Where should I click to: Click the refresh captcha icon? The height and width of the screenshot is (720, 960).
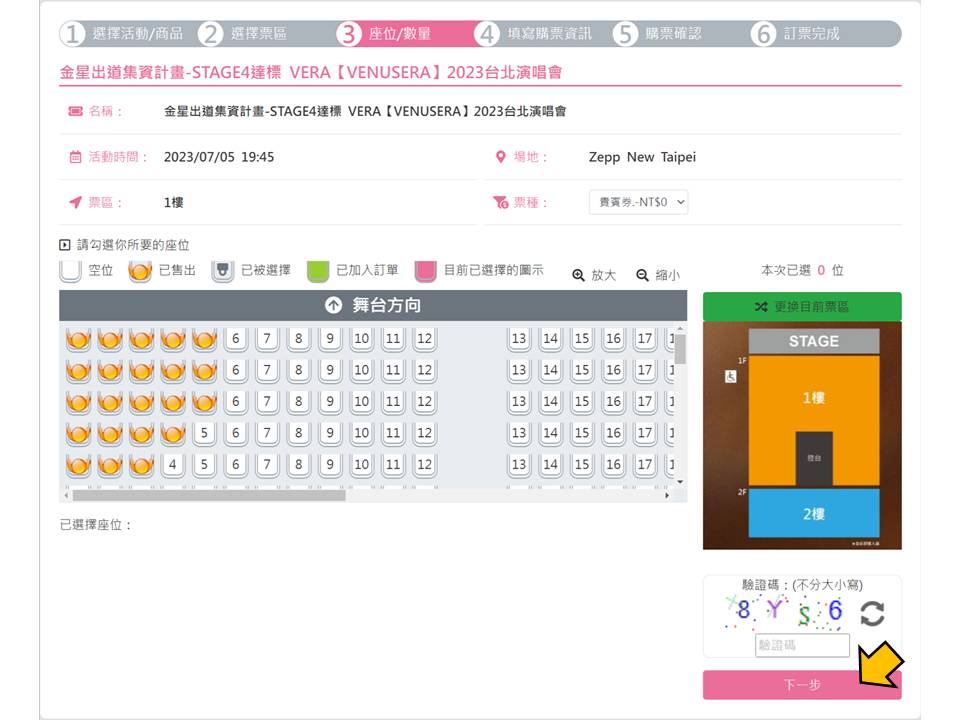[x=872, y=613]
